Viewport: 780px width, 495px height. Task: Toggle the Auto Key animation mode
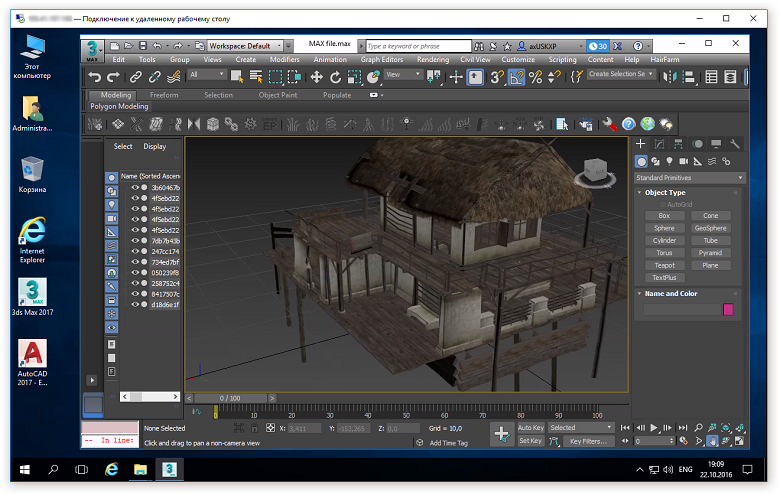pyautogui.click(x=530, y=427)
